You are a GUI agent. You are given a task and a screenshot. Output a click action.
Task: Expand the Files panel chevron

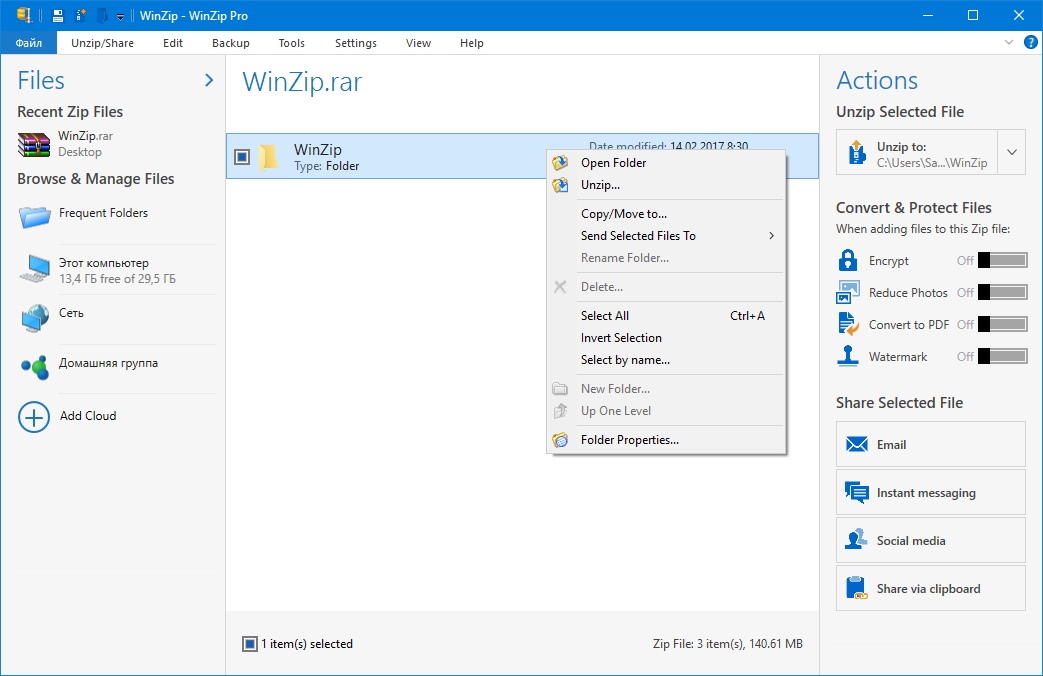coord(209,80)
